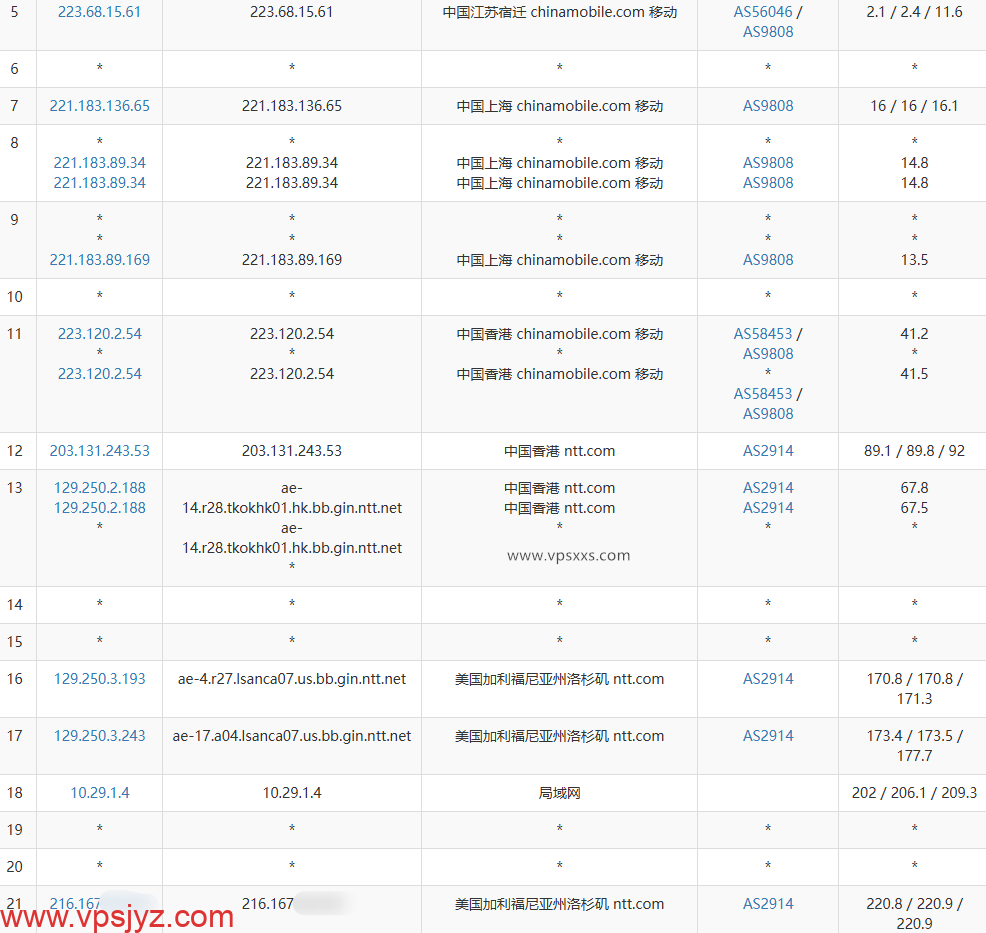This screenshot has width=986, height=933.
Task: Click the blue 216.167 IP link in hop 21
Action: (76, 904)
